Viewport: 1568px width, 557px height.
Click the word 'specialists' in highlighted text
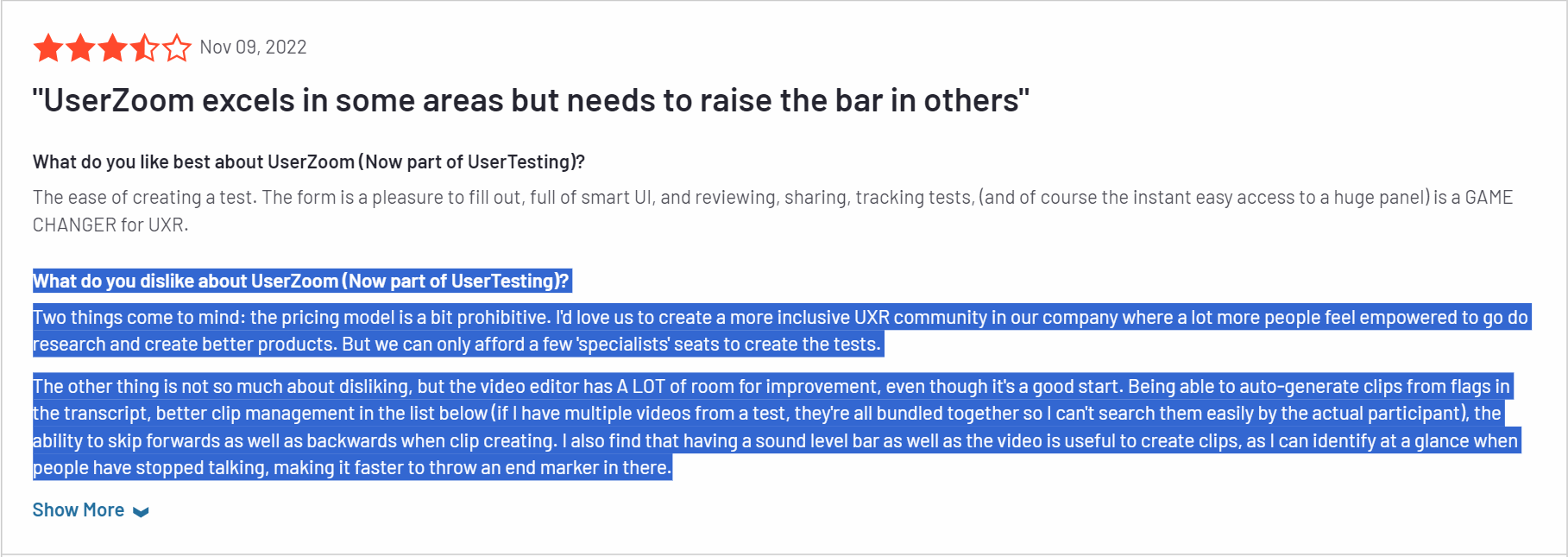(x=623, y=345)
